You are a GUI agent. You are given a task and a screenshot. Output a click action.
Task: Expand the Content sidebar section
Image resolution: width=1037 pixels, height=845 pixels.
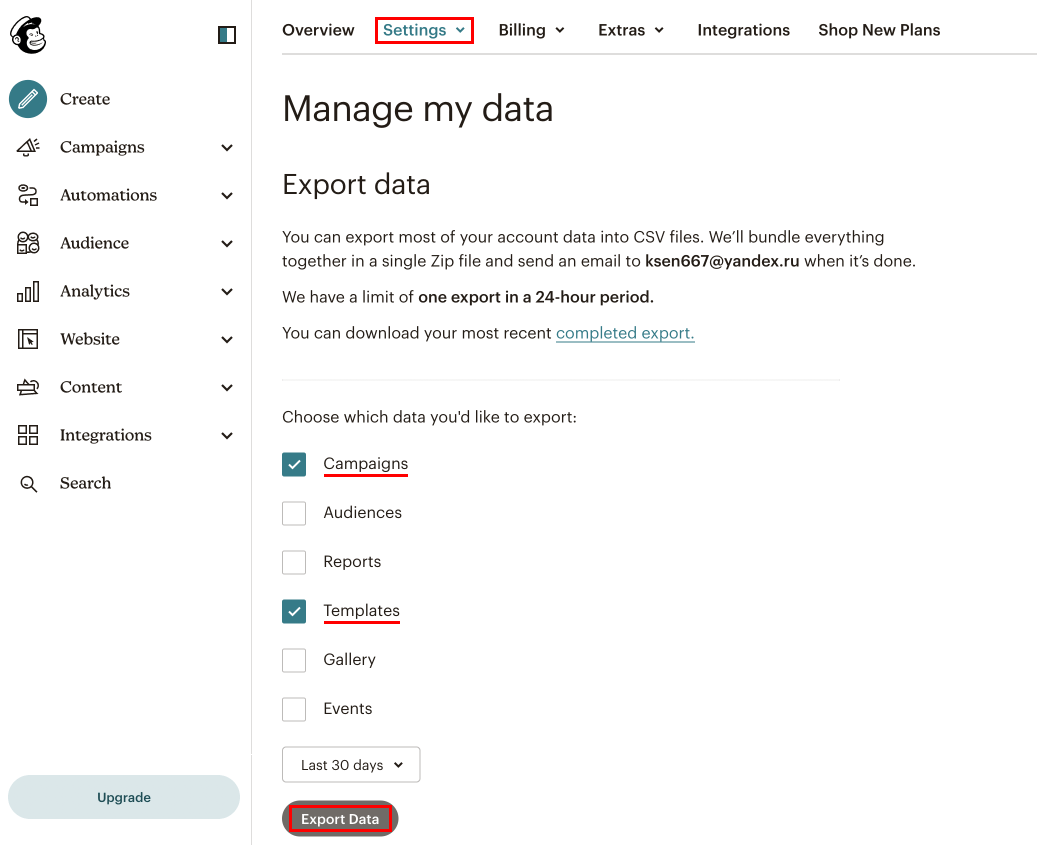point(227,387)
